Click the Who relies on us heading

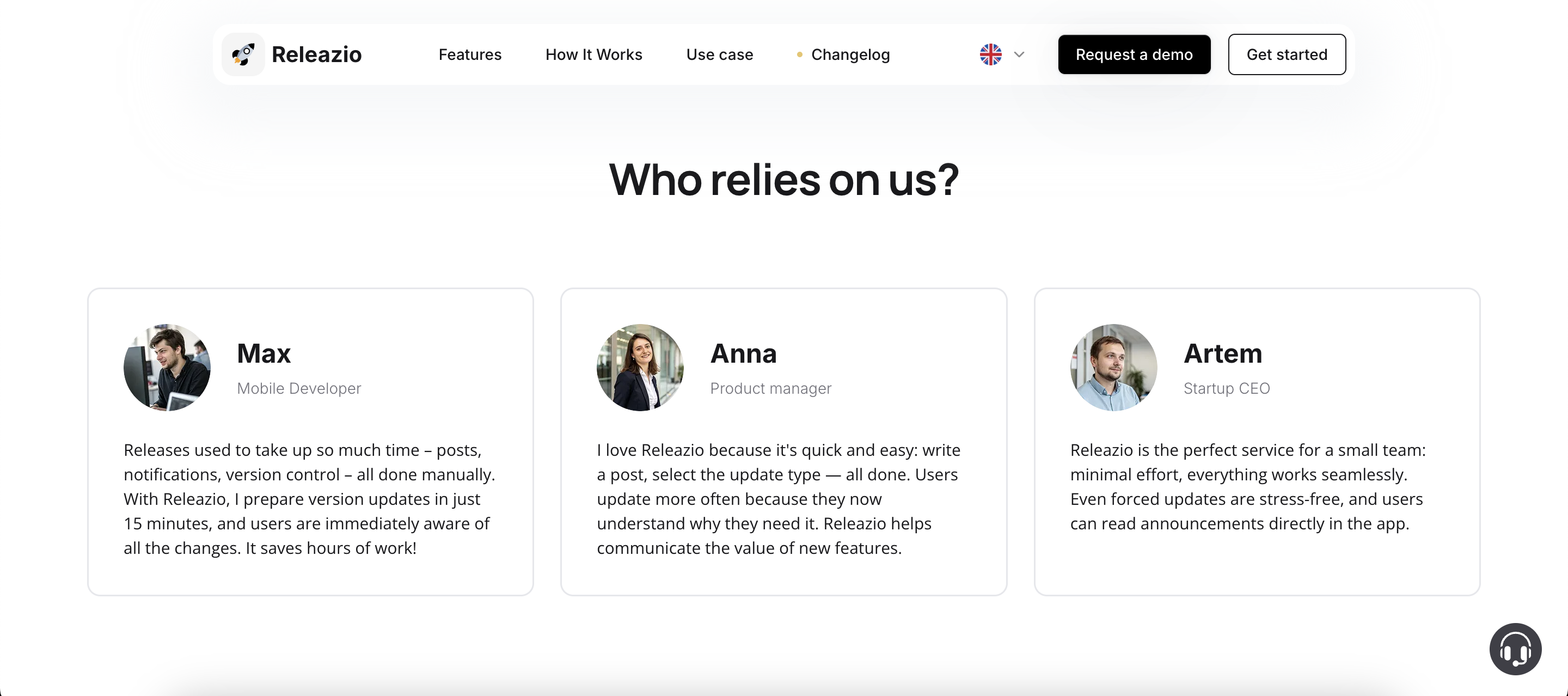[x=784, y=179]
